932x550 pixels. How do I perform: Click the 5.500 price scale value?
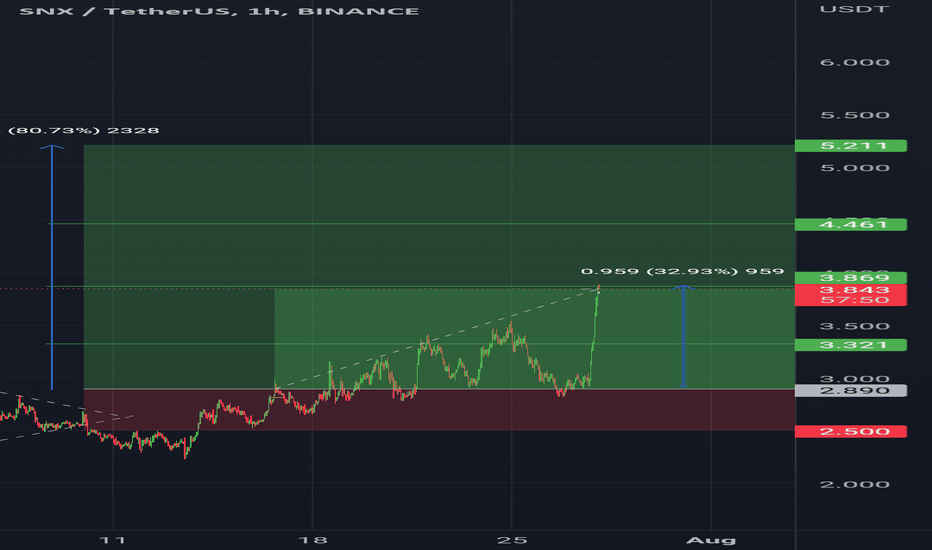[855, 115]
